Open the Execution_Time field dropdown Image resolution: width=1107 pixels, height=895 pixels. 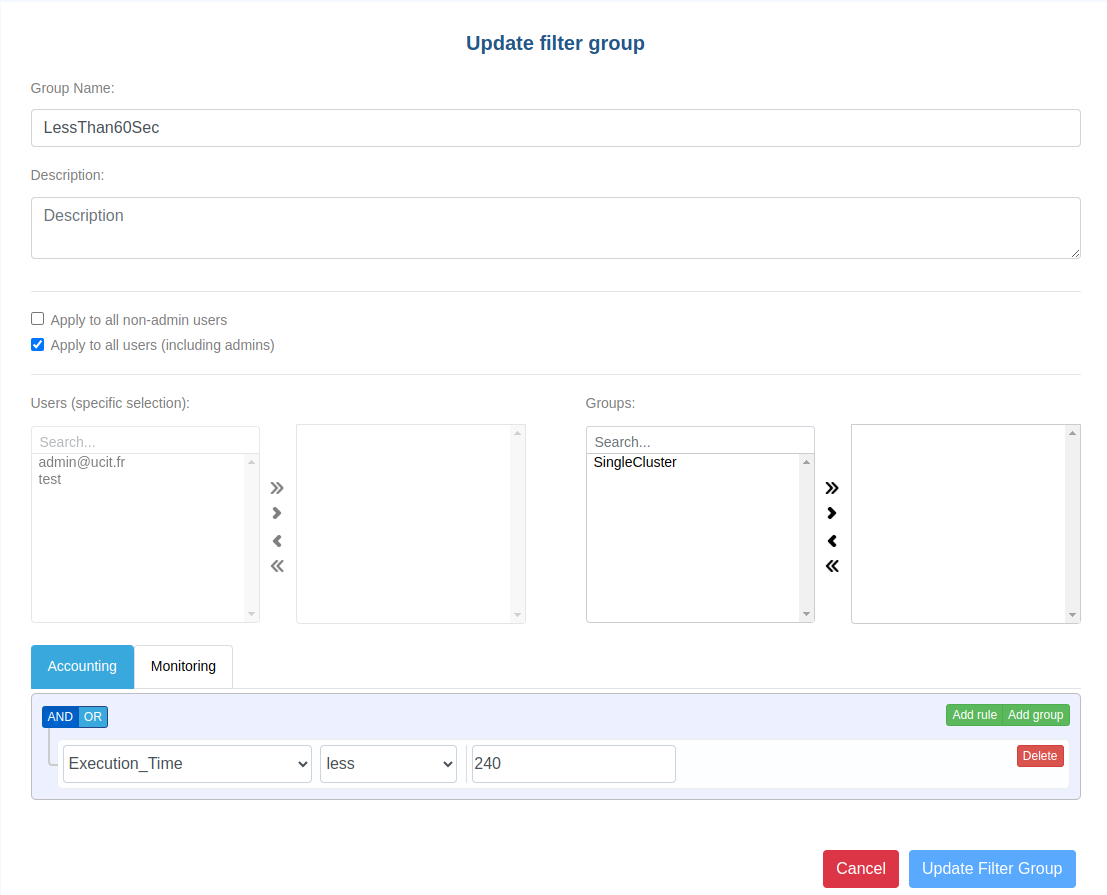(187, 764)
